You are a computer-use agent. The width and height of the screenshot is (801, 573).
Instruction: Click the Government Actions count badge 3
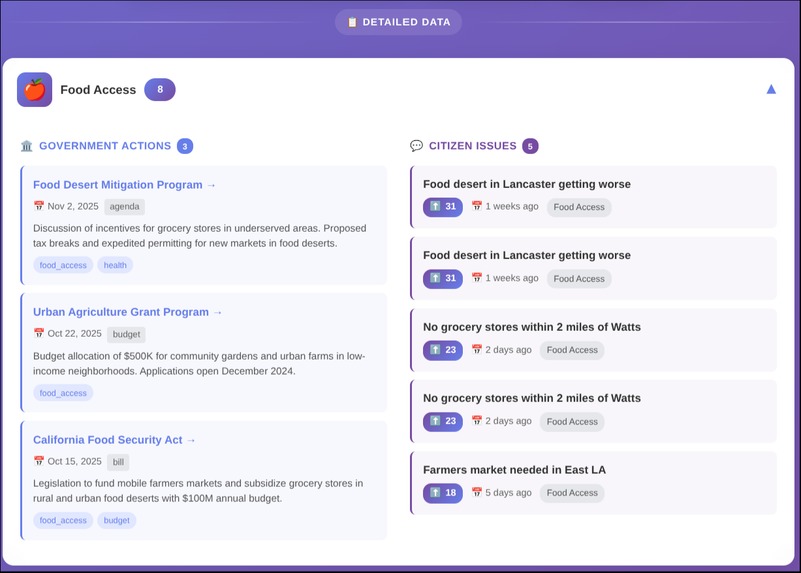click(185, 146)
